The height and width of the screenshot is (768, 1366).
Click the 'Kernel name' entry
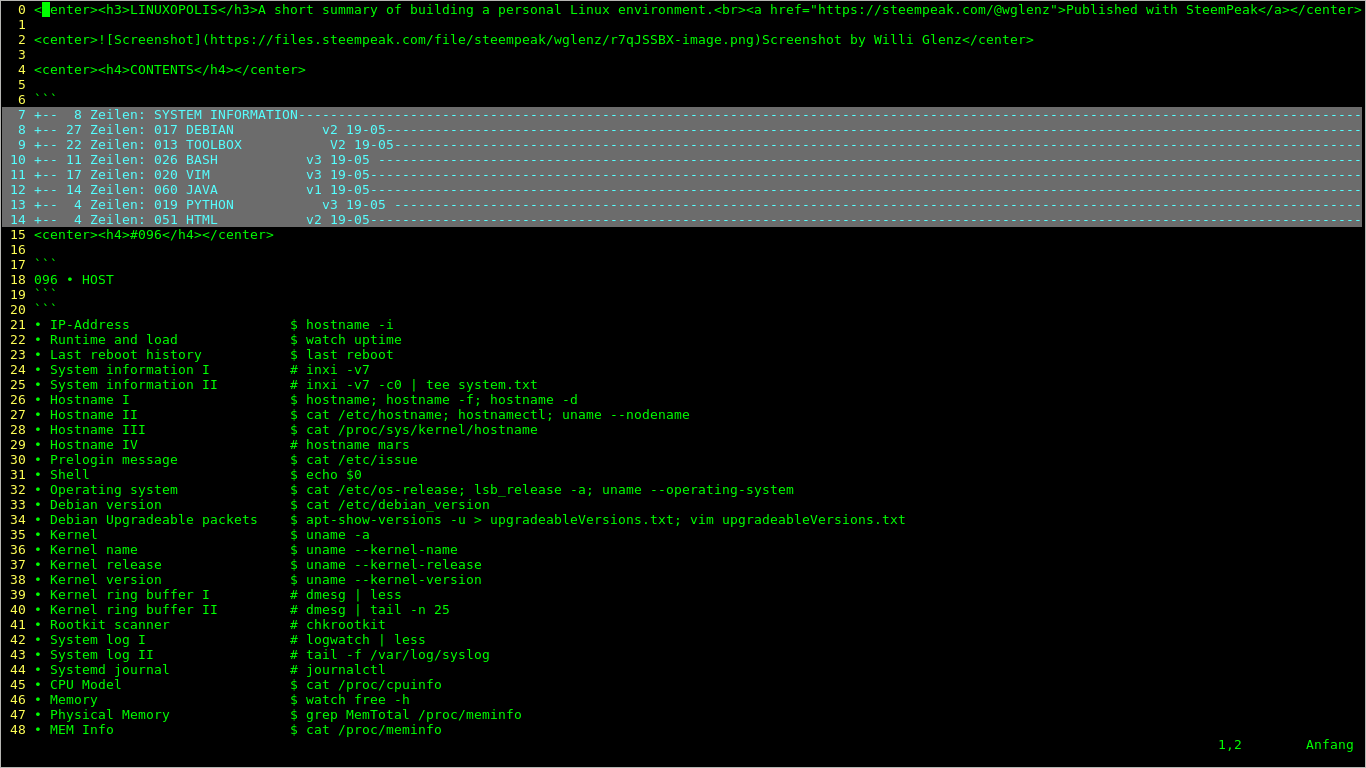94,550
